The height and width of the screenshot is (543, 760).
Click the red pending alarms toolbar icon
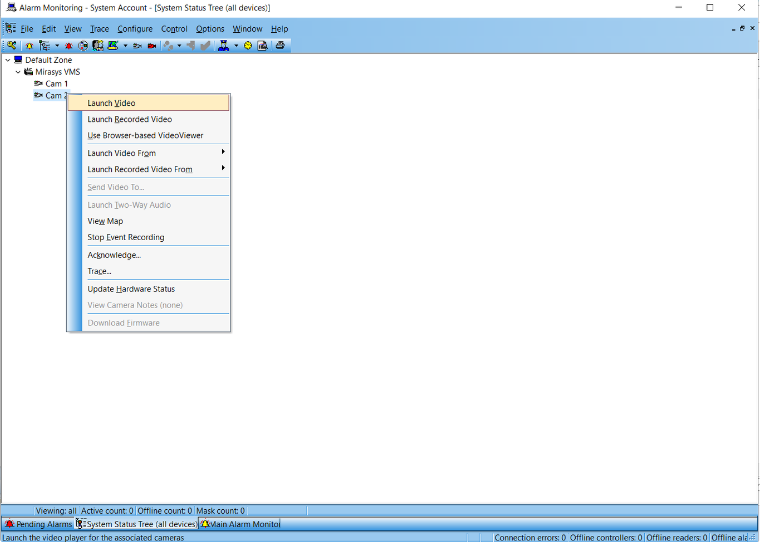69,45
